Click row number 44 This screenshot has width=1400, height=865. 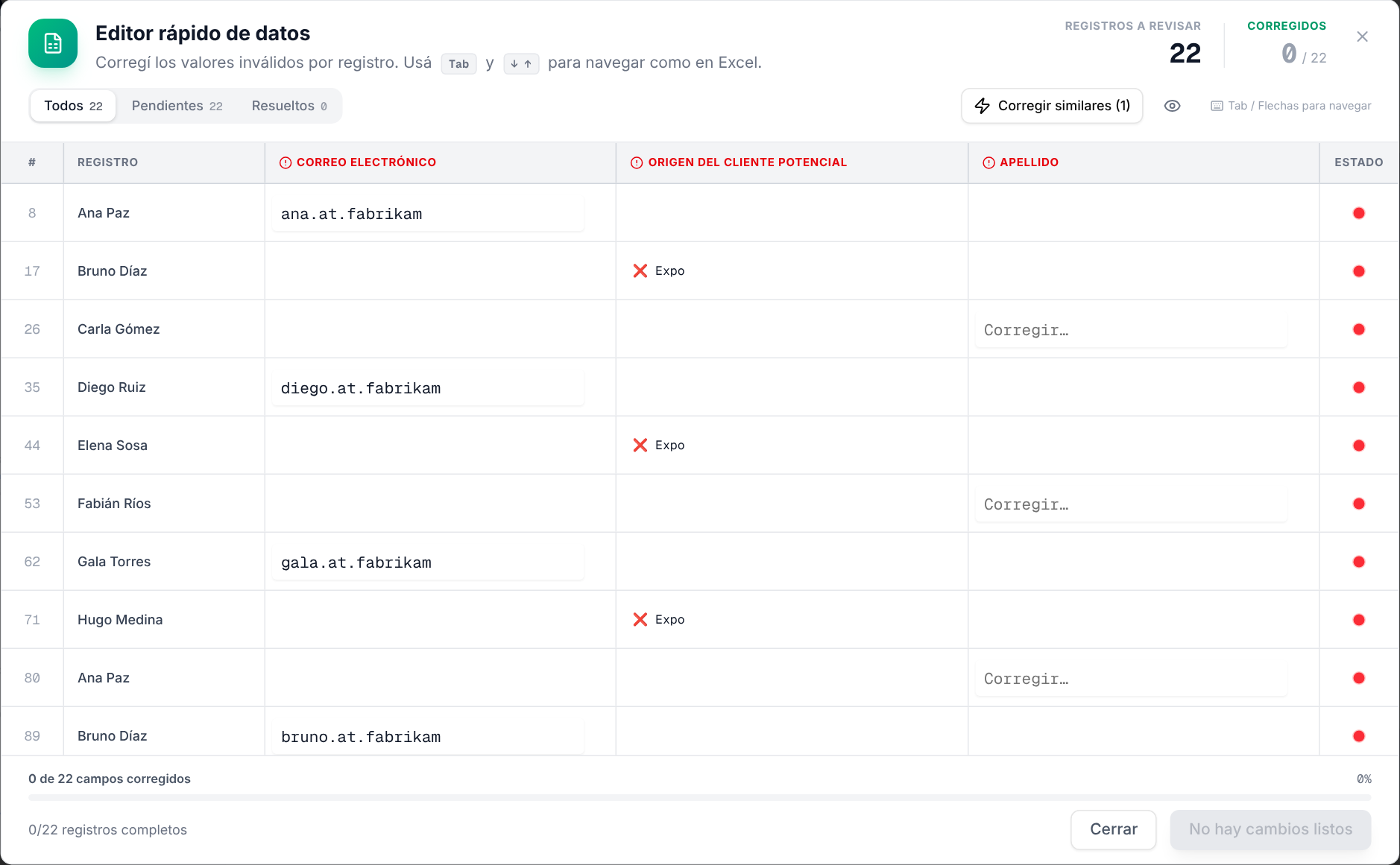[x=32, y=446]
